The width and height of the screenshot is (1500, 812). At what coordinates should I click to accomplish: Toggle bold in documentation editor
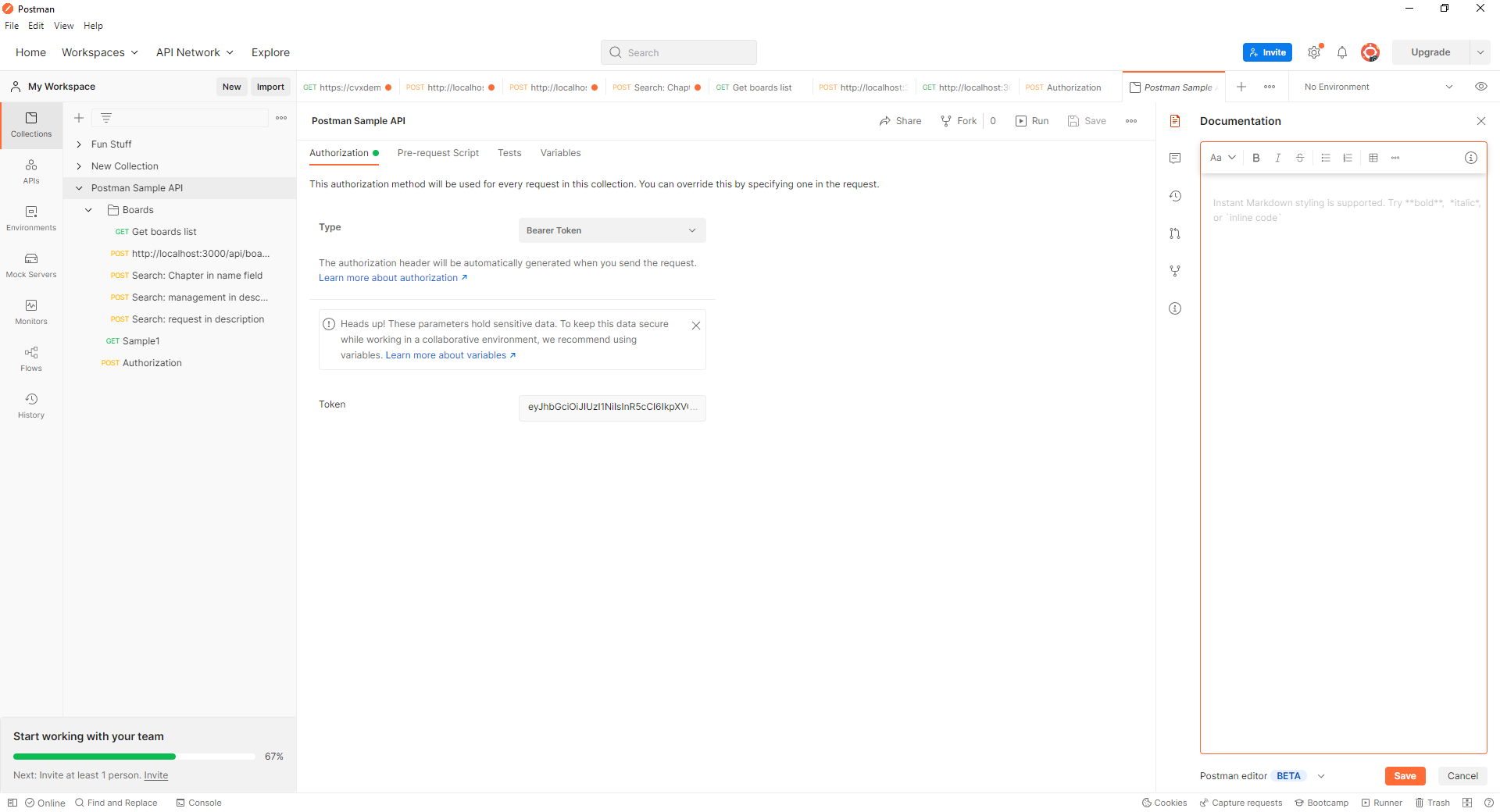coord(1256,158)
